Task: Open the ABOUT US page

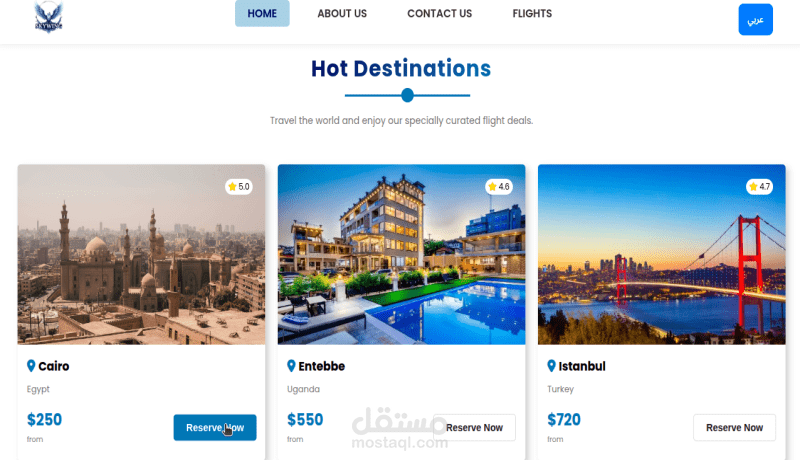Action: point(342,13)
